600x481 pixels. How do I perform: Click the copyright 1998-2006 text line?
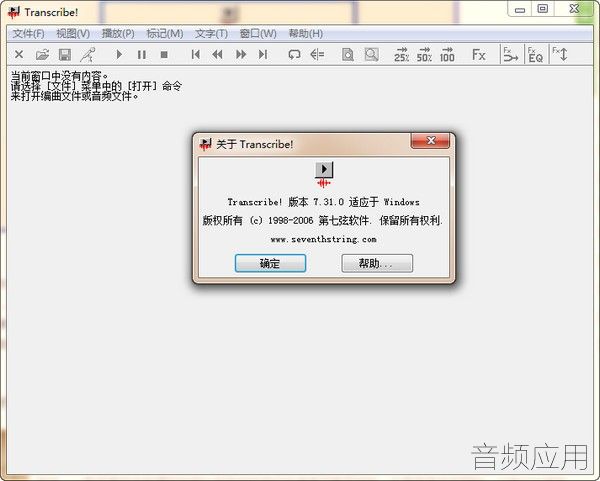click(x=323, y=220)
